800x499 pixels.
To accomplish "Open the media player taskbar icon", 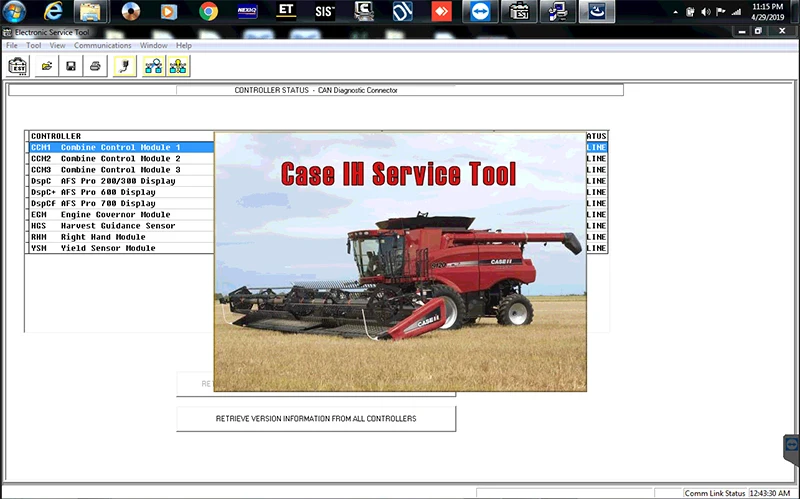I will pyautogui.click(x=169, y=11).
